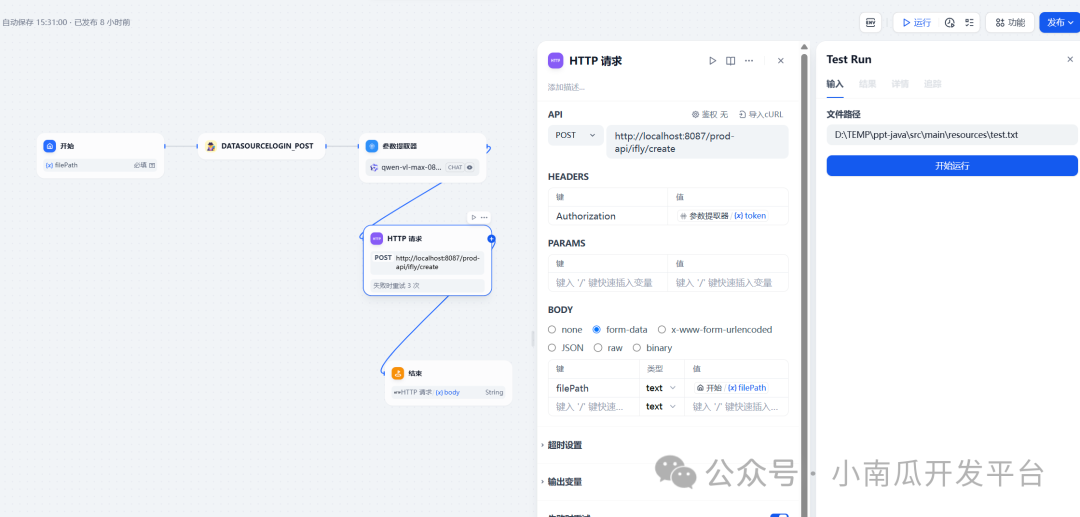Open the 发布 publish dropdown
This screenshot has height=517, width=1080.
1059,23
